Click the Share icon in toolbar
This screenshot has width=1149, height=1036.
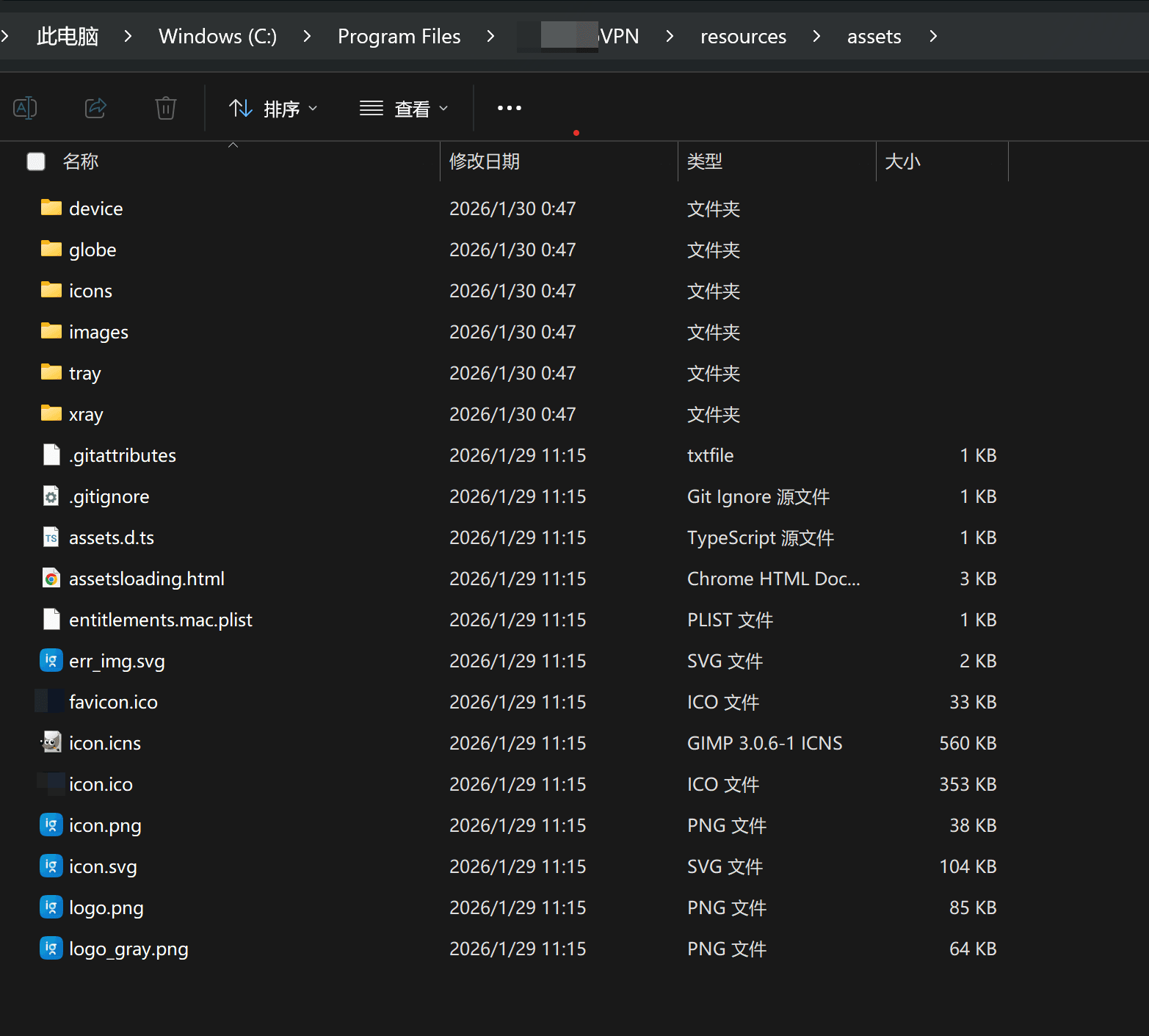click(95, 108)
